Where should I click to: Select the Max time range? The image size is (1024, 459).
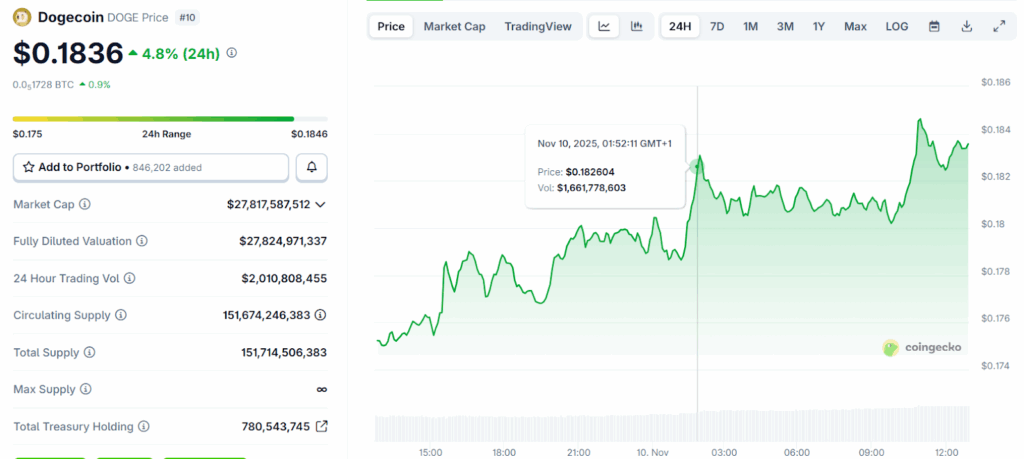coord(855,26)
